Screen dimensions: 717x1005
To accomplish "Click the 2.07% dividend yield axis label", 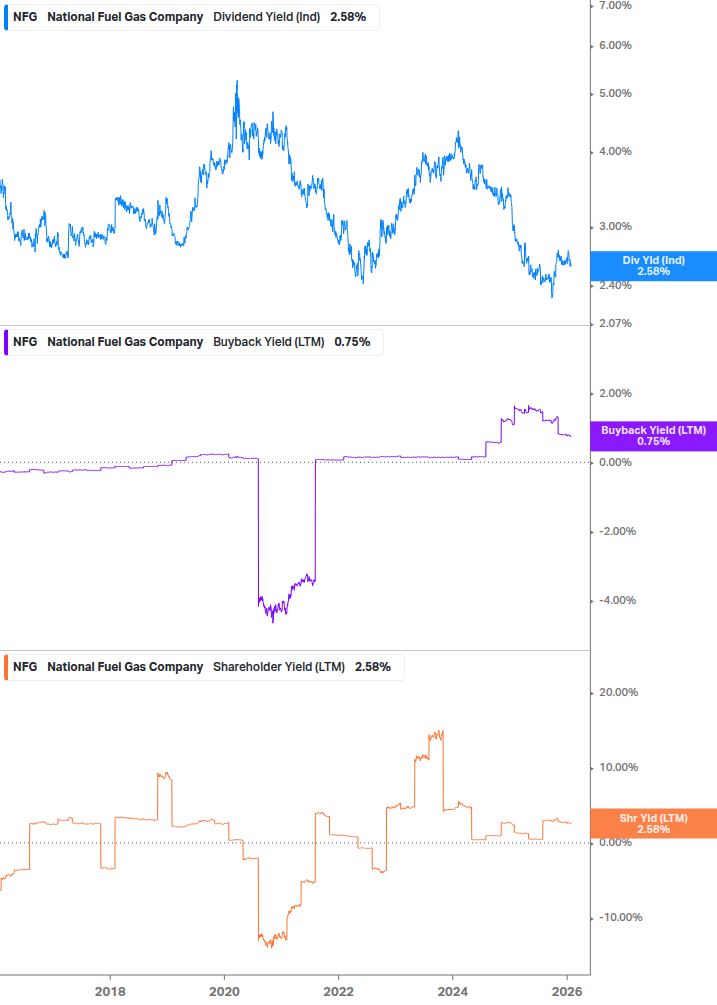I will coord(615,324).
